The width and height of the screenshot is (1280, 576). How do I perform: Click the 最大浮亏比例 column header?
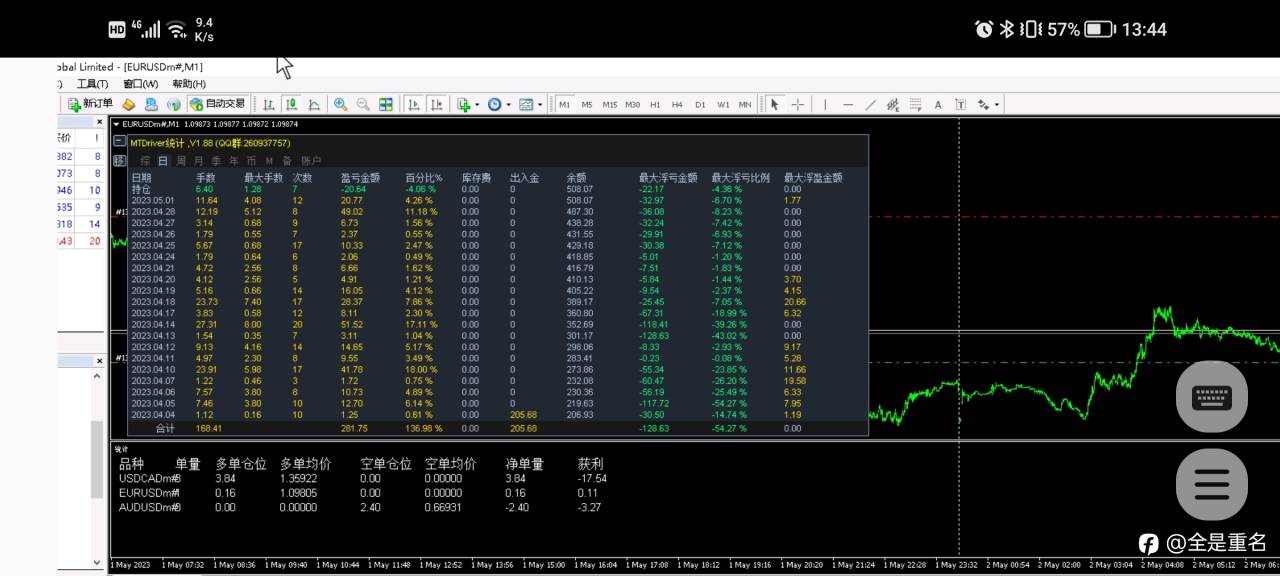point(740,177)
